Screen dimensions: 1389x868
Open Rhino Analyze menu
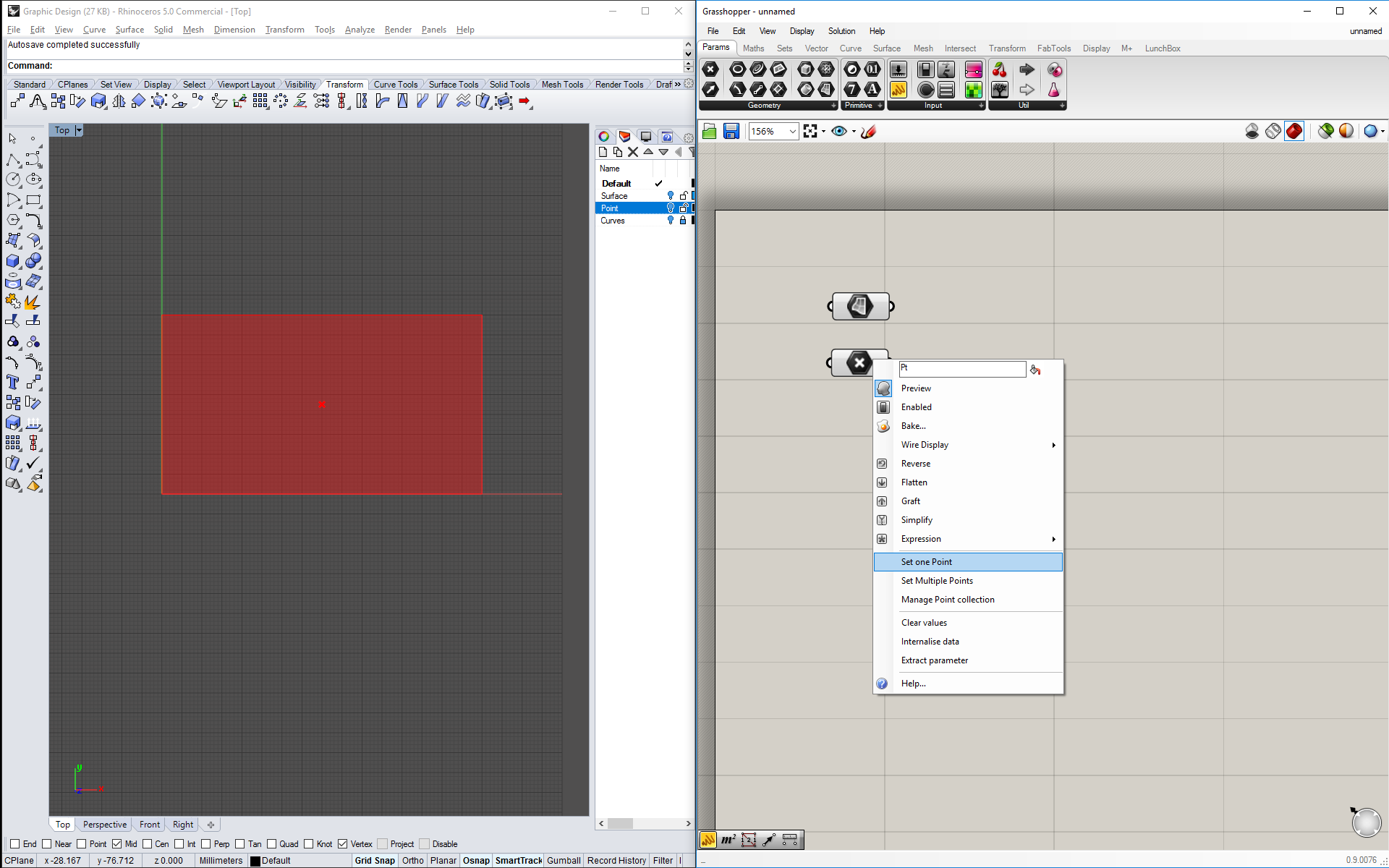(x=360, y=30)
